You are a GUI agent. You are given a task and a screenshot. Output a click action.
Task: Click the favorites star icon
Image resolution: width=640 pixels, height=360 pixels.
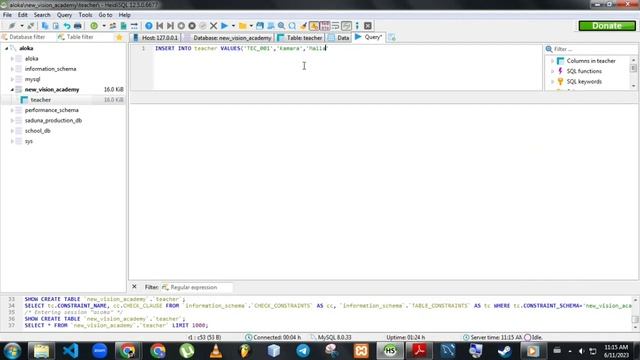coord(119,37)
